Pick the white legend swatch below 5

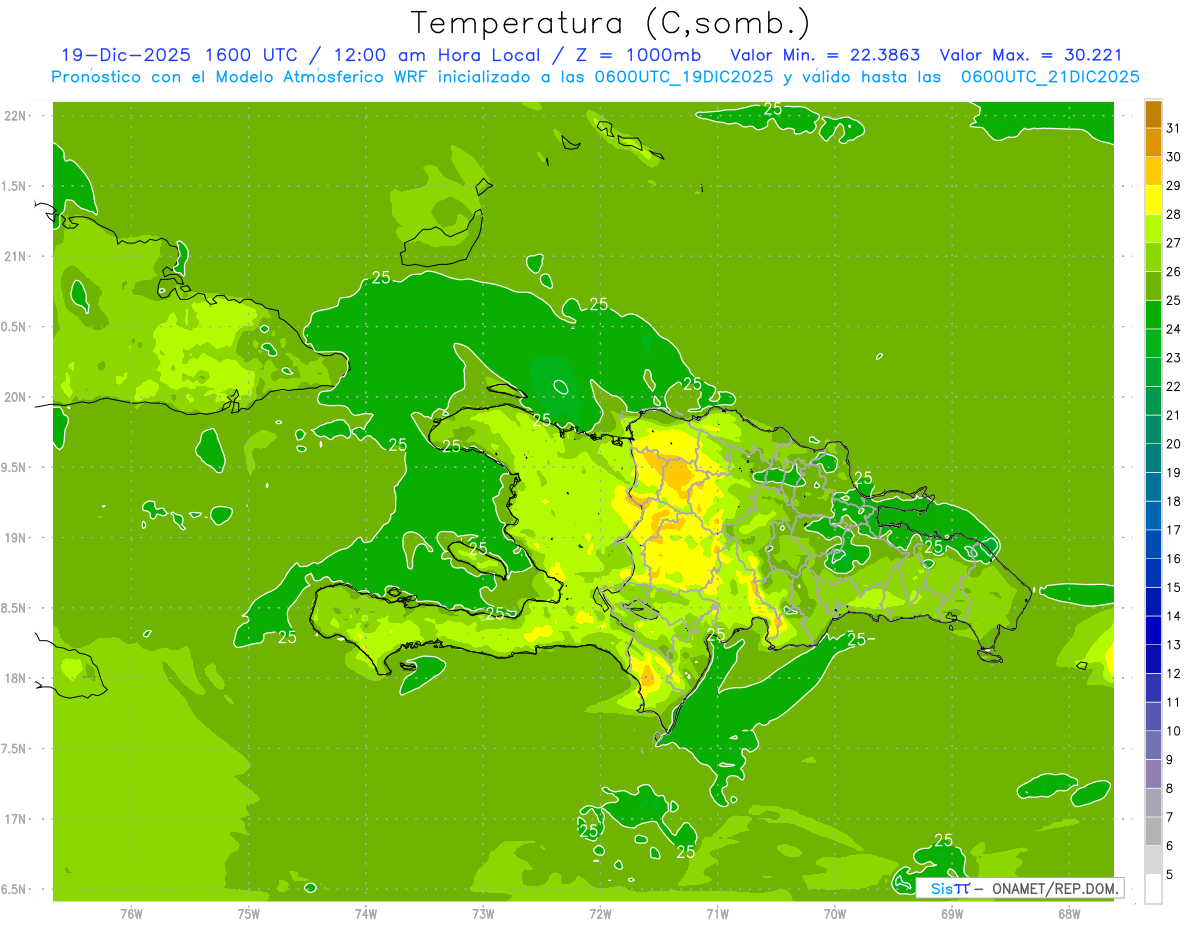tap(1153, 889)
